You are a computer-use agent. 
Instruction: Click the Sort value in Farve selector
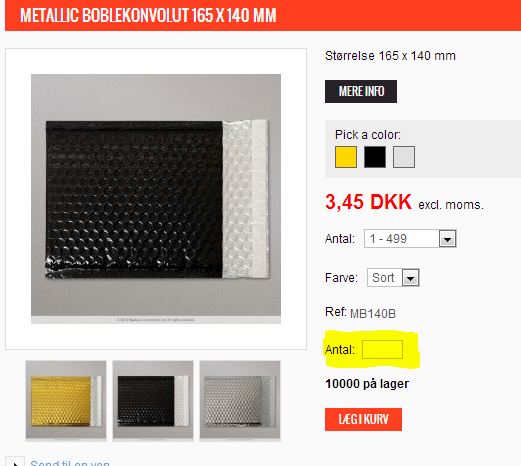[383, 278]
